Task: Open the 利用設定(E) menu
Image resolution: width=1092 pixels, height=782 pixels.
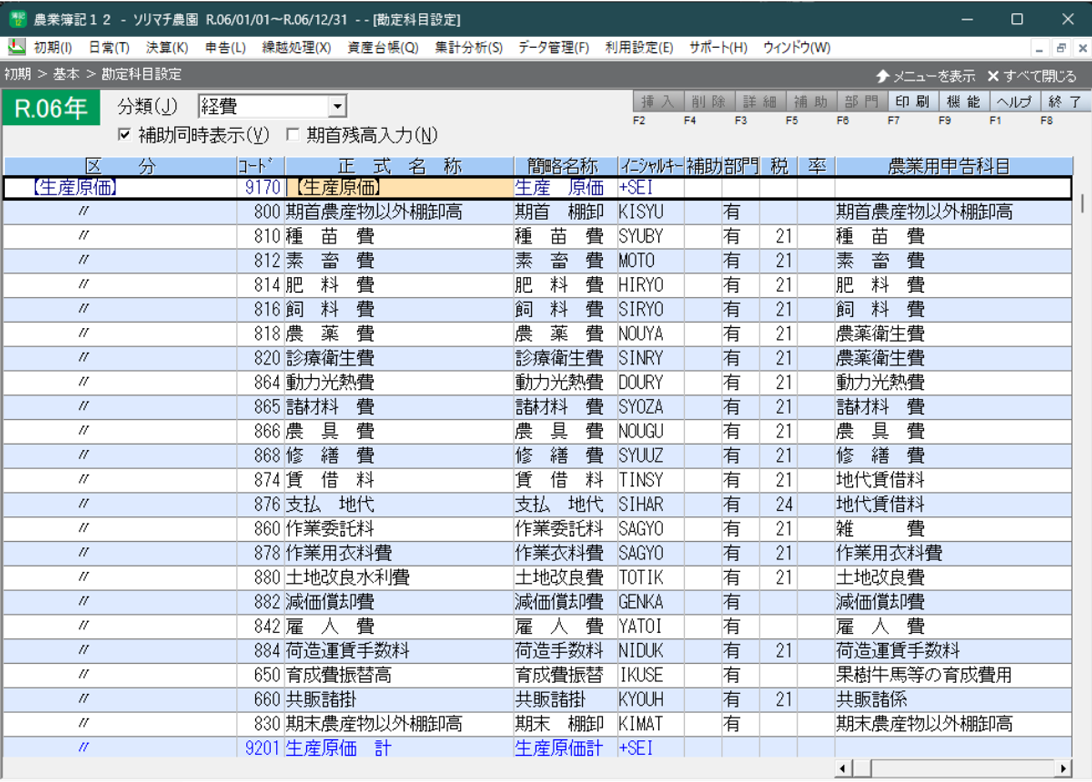Action: tap(639, 48)
